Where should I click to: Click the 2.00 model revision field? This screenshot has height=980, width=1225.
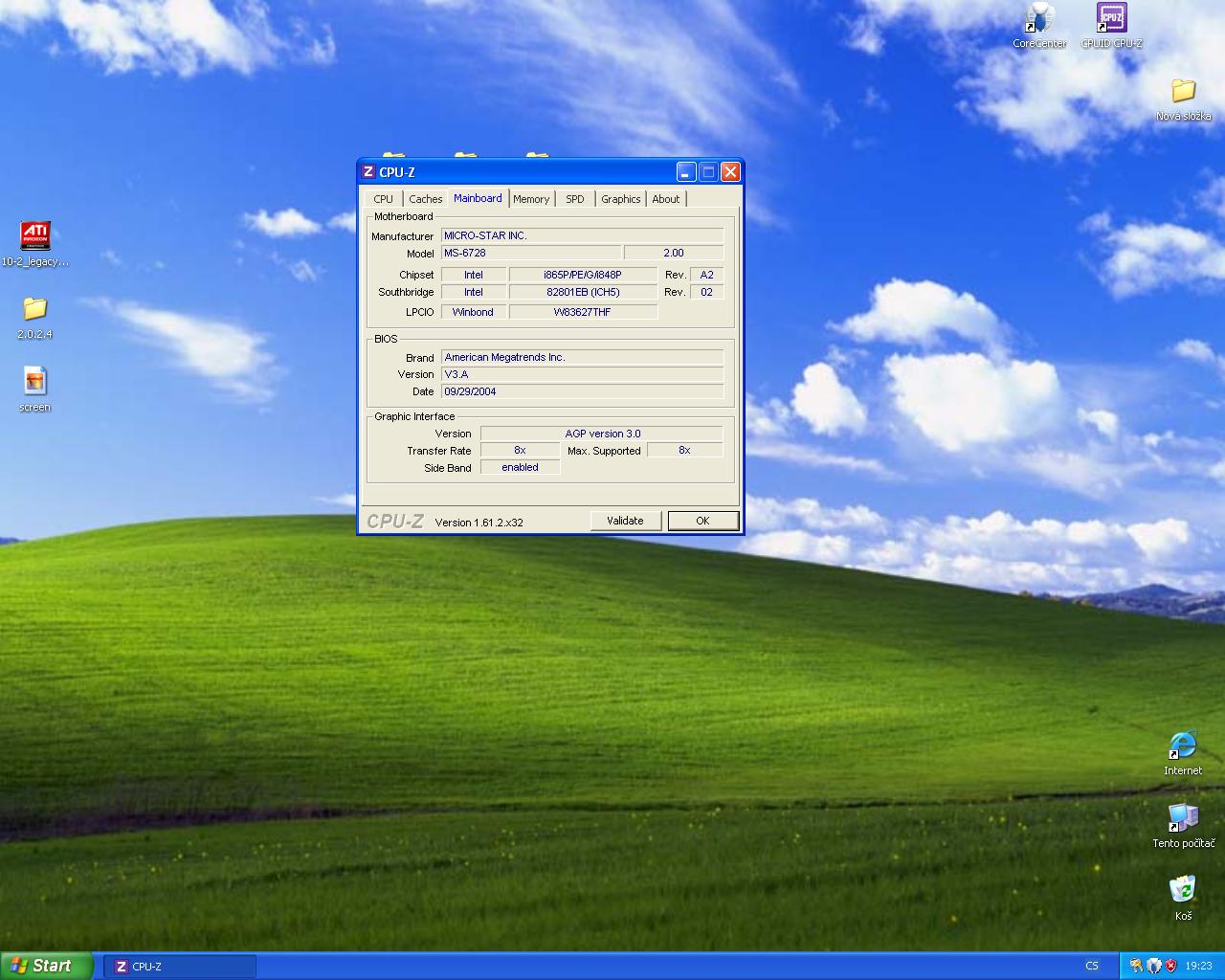coord(674,253)
